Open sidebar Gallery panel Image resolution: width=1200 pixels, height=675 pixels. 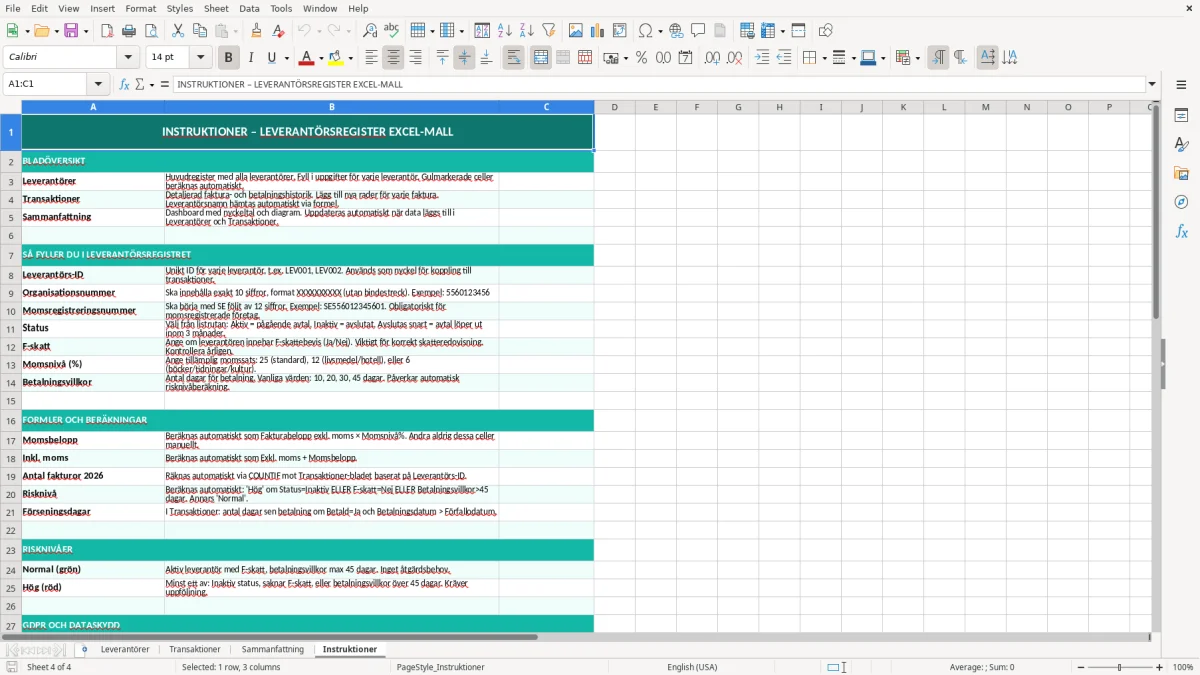[x=1181, y=173]
